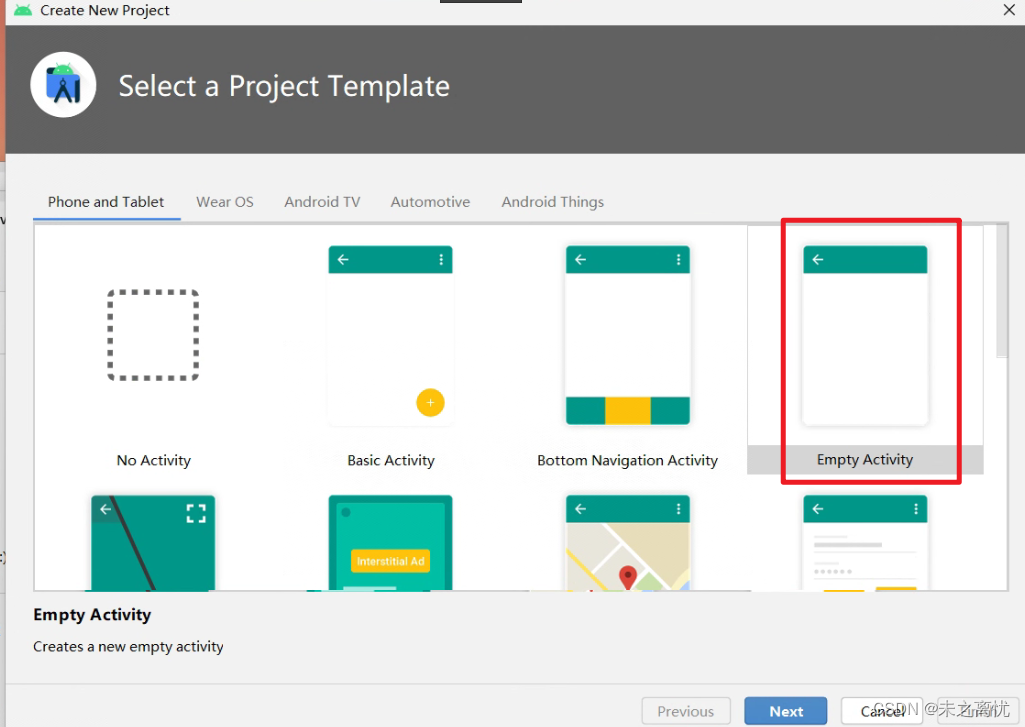Screen dimensions: 1025x727
Task: Select the No Activity template thumbnail
Action: click(153, 335)
